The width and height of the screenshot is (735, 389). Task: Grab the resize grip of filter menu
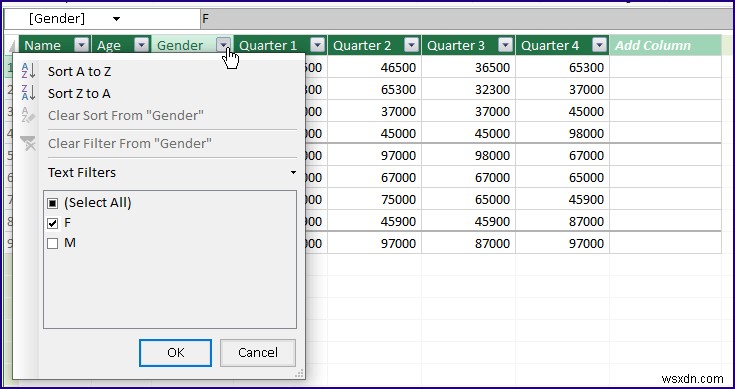click(x=299, y=373)
